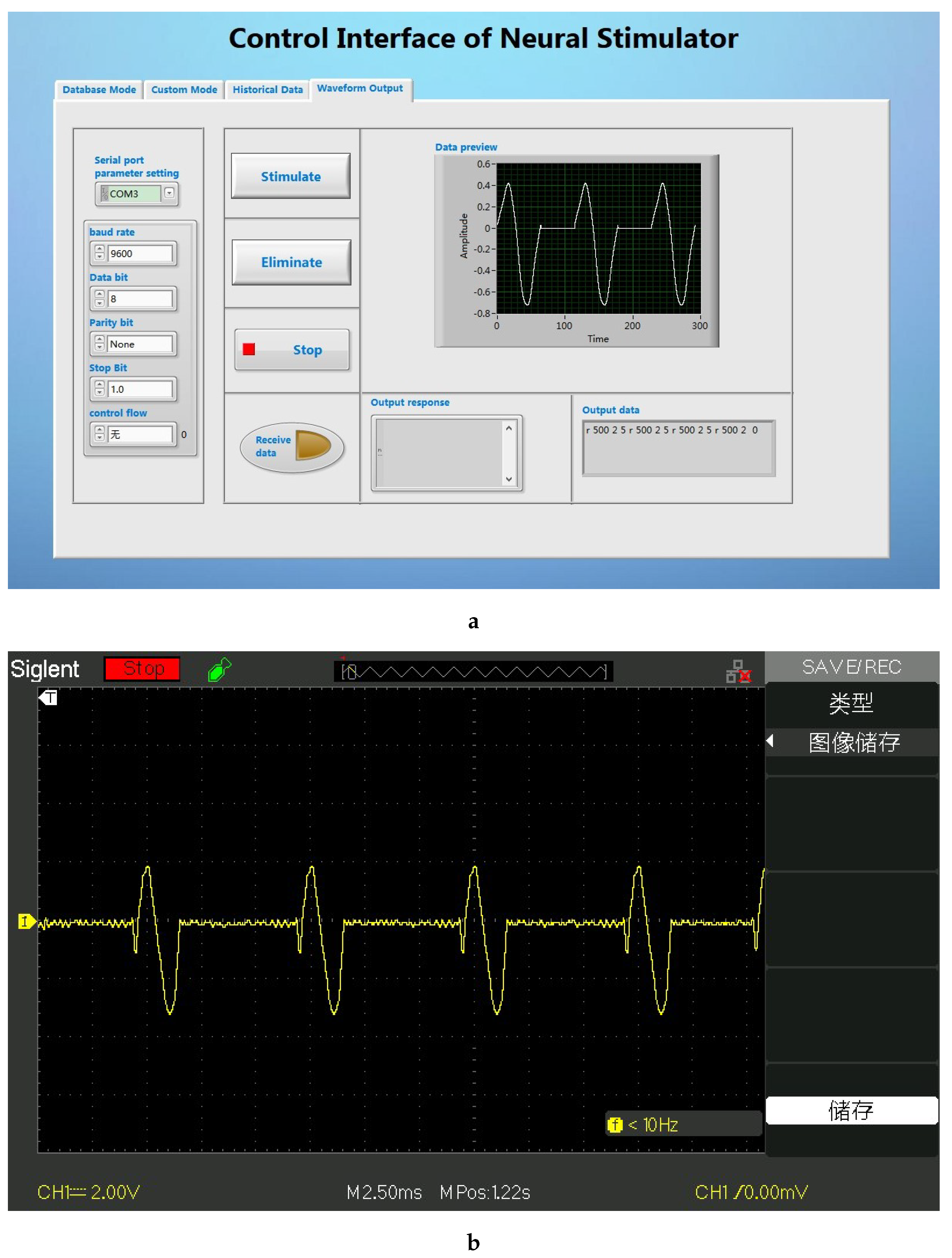The width and height of the screenshot is (952, 1258).
Task: Click the control flow selector arrows
Action: 99,434
